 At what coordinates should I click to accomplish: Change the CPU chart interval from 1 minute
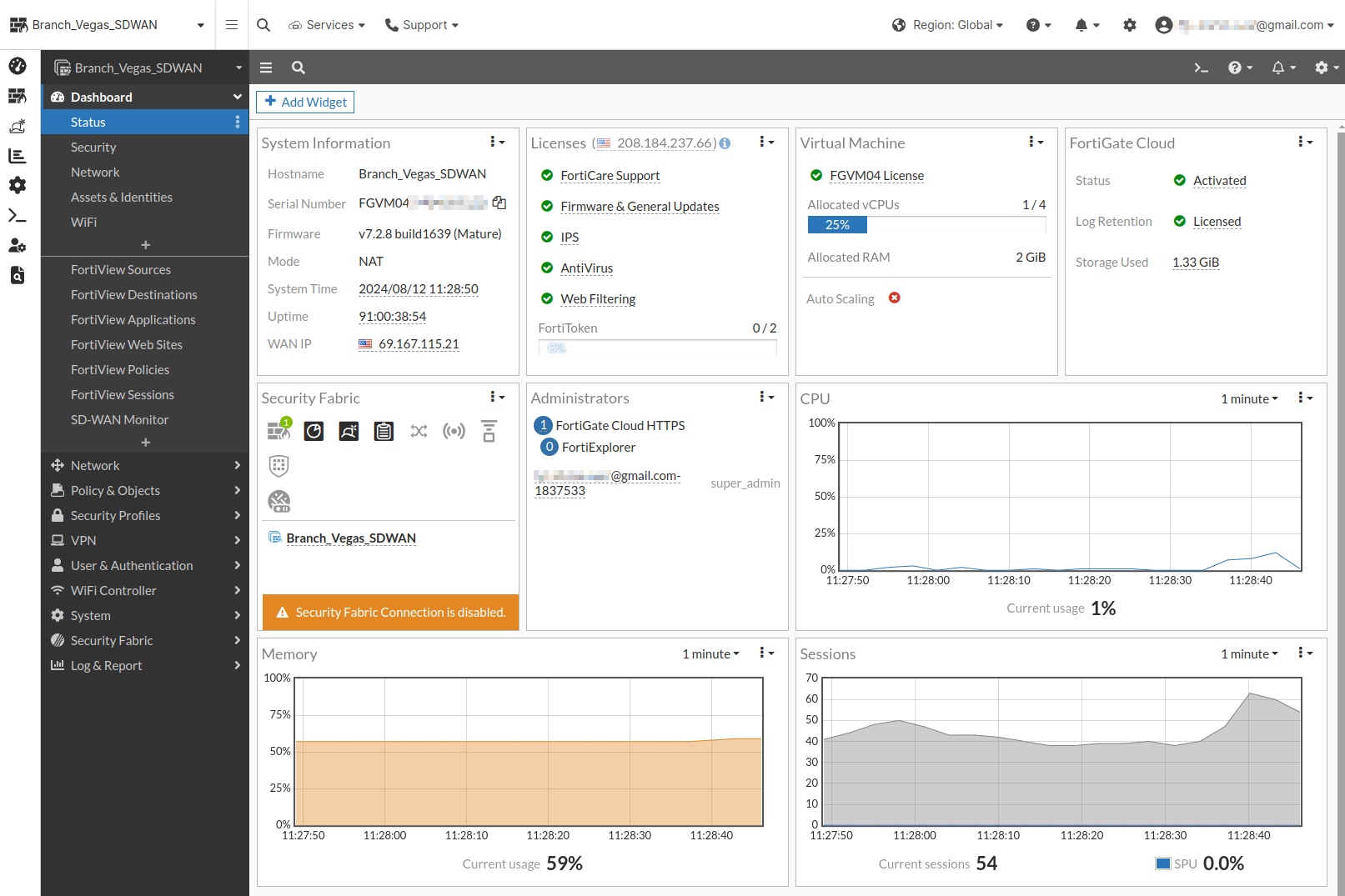(x=1248, y=398)
